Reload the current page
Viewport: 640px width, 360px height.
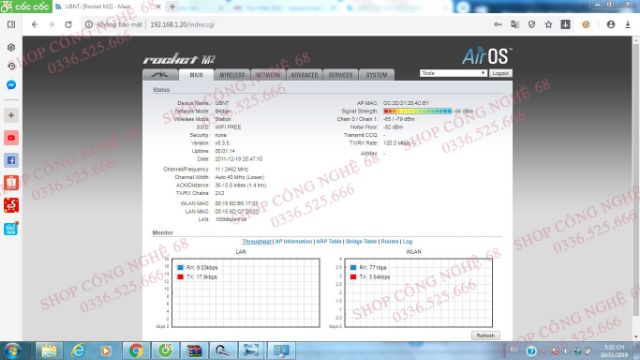(x=68, y=24)
